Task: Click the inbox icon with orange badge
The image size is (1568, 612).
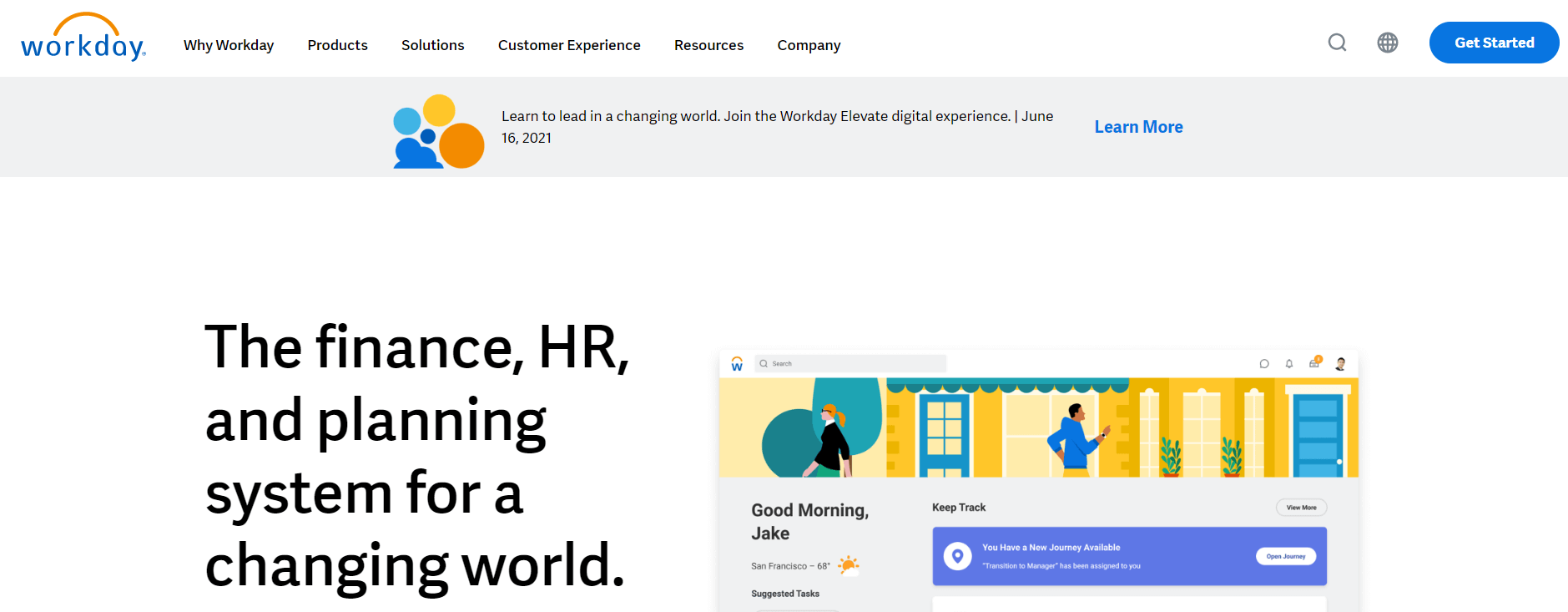Action: coord(1315,362)
